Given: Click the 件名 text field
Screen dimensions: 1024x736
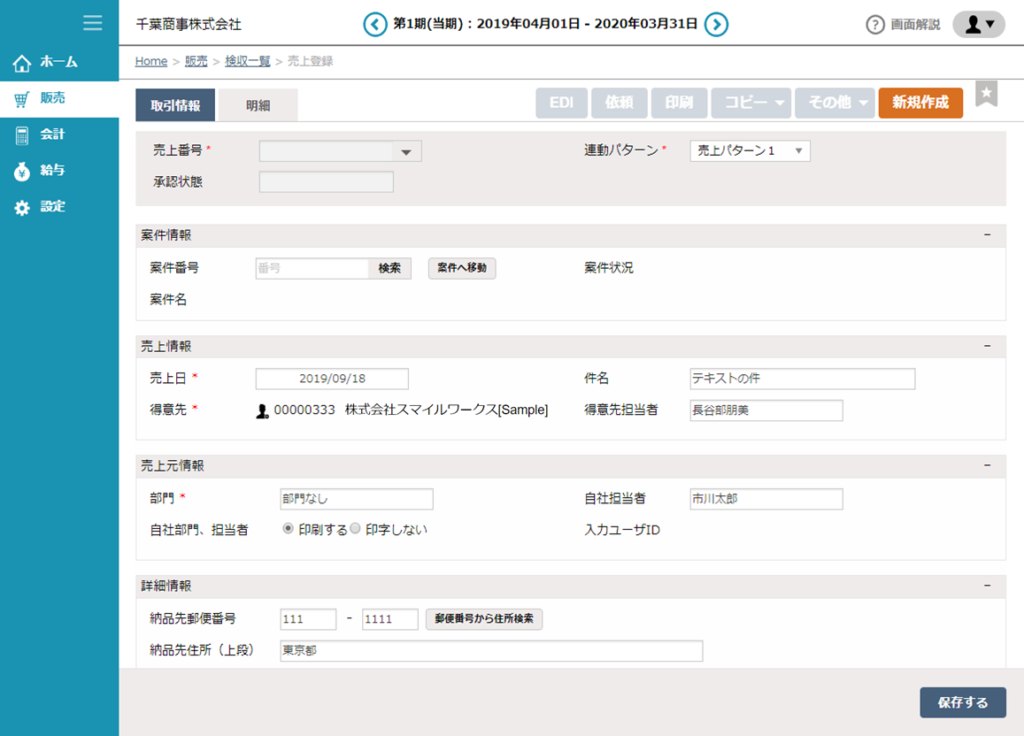Looking at the screenshot, I should pyautogui.click(x=802, y=379).
